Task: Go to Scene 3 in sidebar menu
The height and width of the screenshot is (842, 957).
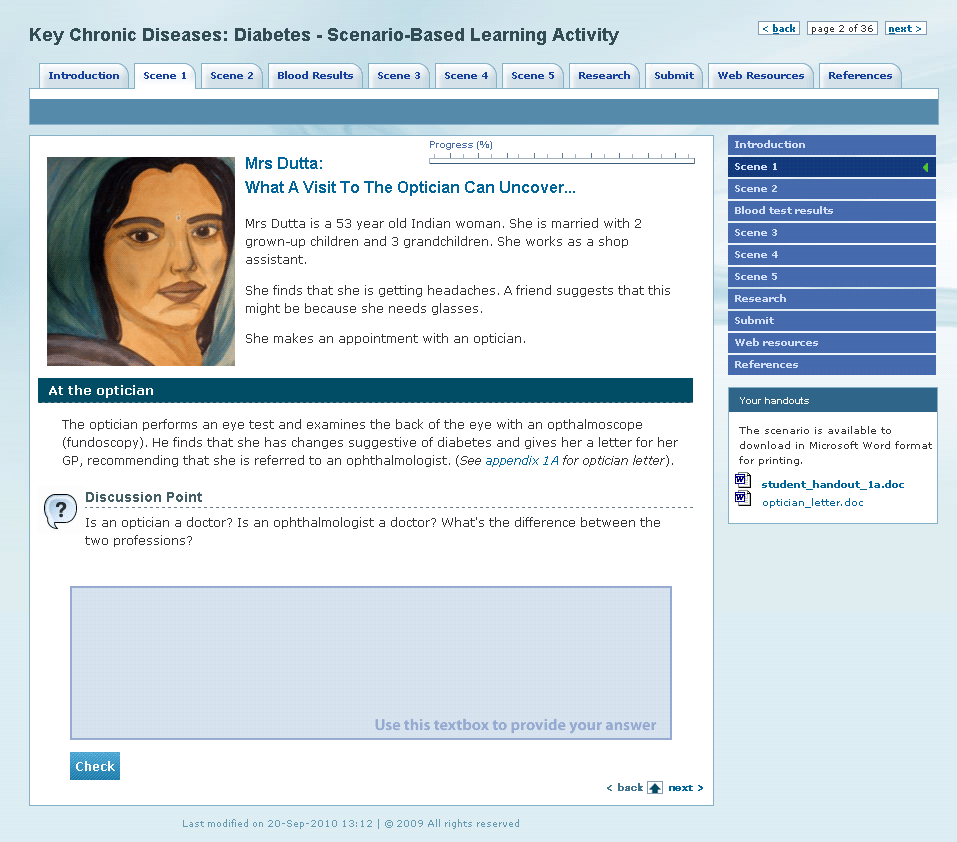Action: pyautogui.click(x=832, y=232)
